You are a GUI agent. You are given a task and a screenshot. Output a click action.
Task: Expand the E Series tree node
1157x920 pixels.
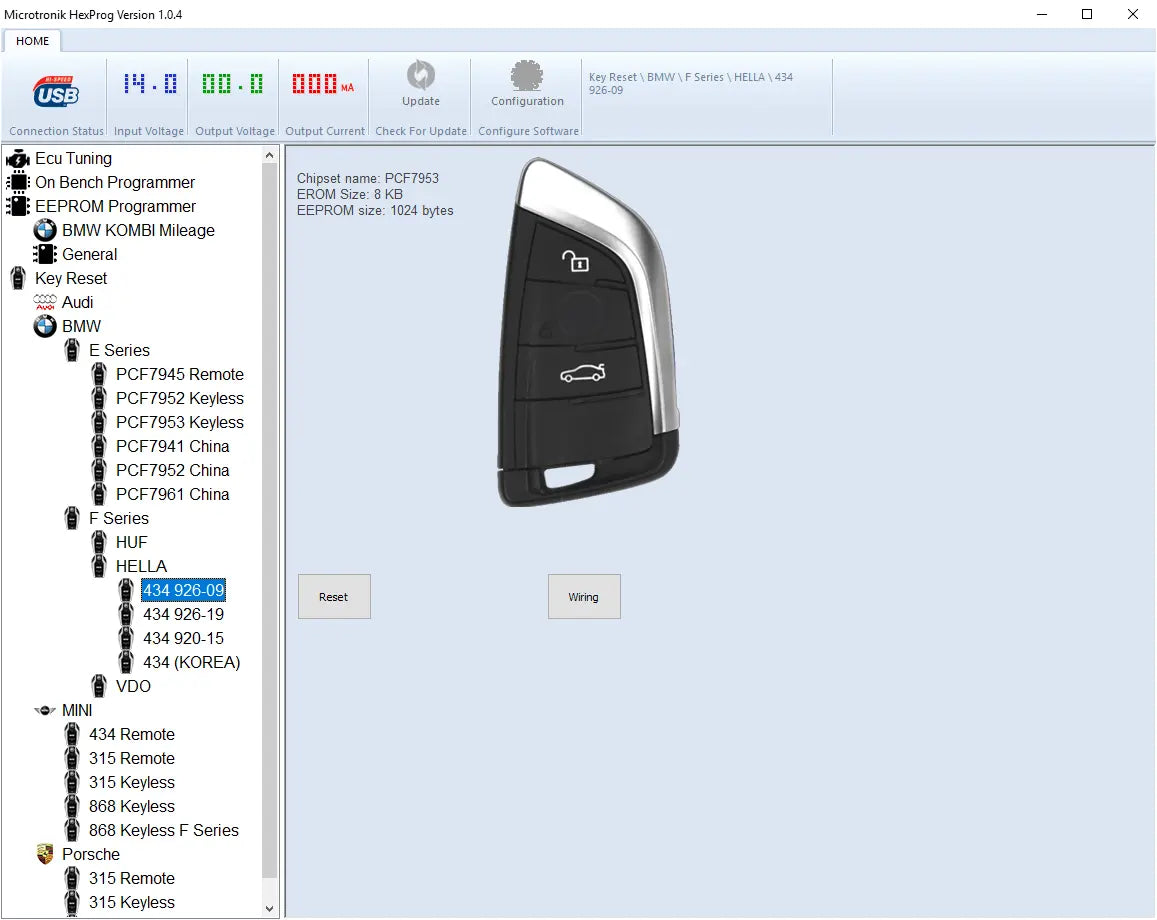(x=70, y=350)
